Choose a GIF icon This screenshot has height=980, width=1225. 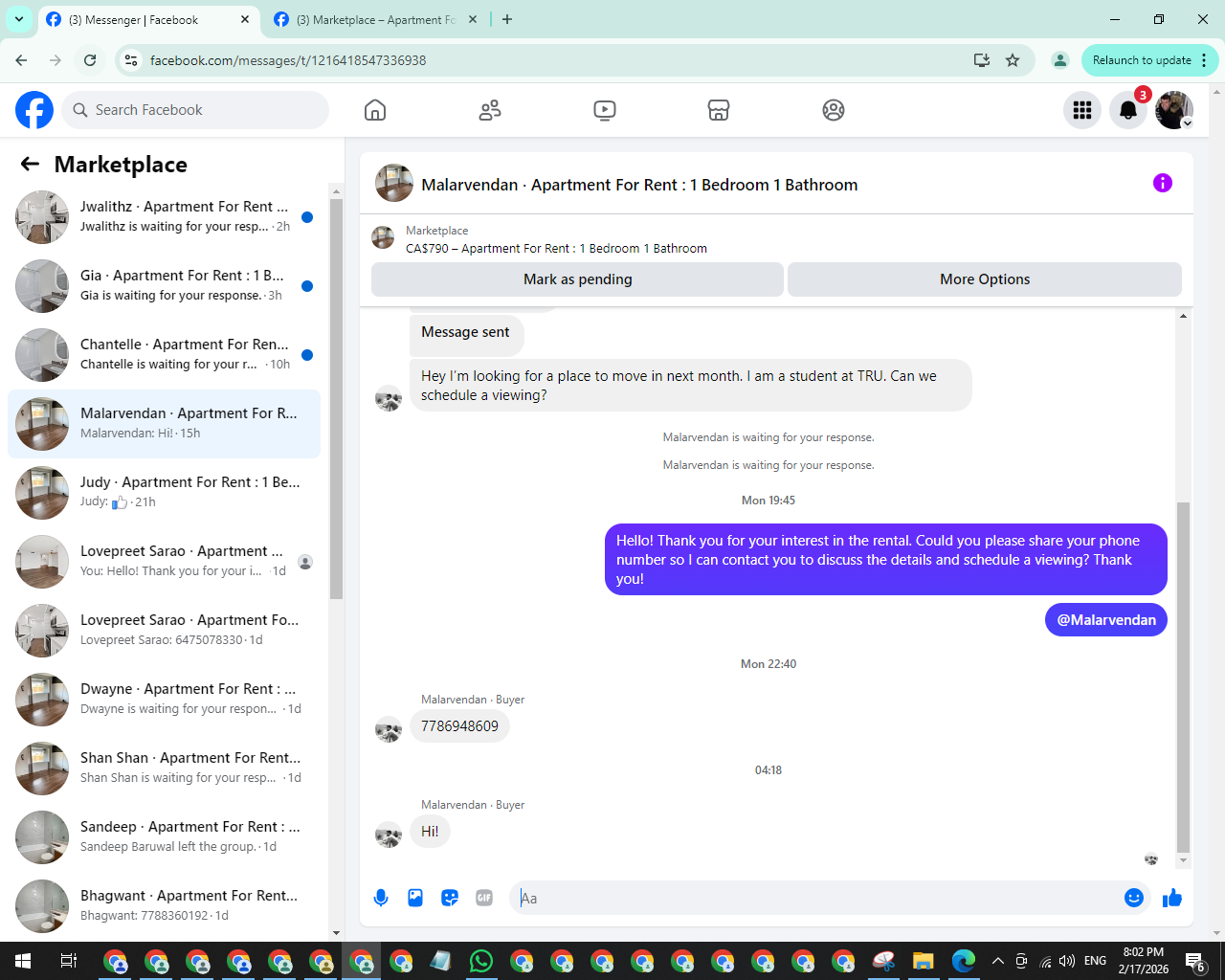click(484, 898)
